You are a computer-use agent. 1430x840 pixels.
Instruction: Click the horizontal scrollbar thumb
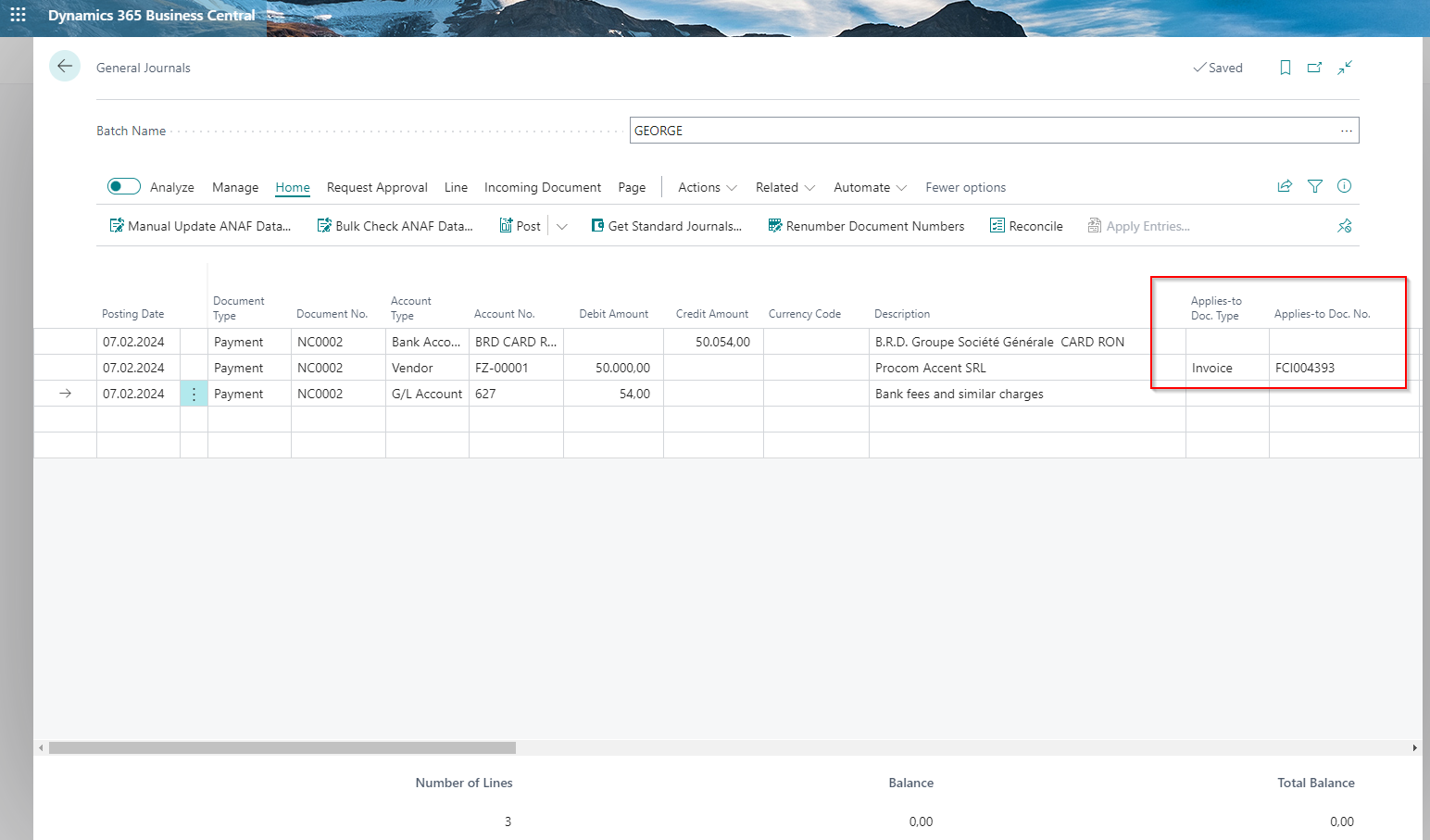282,747
